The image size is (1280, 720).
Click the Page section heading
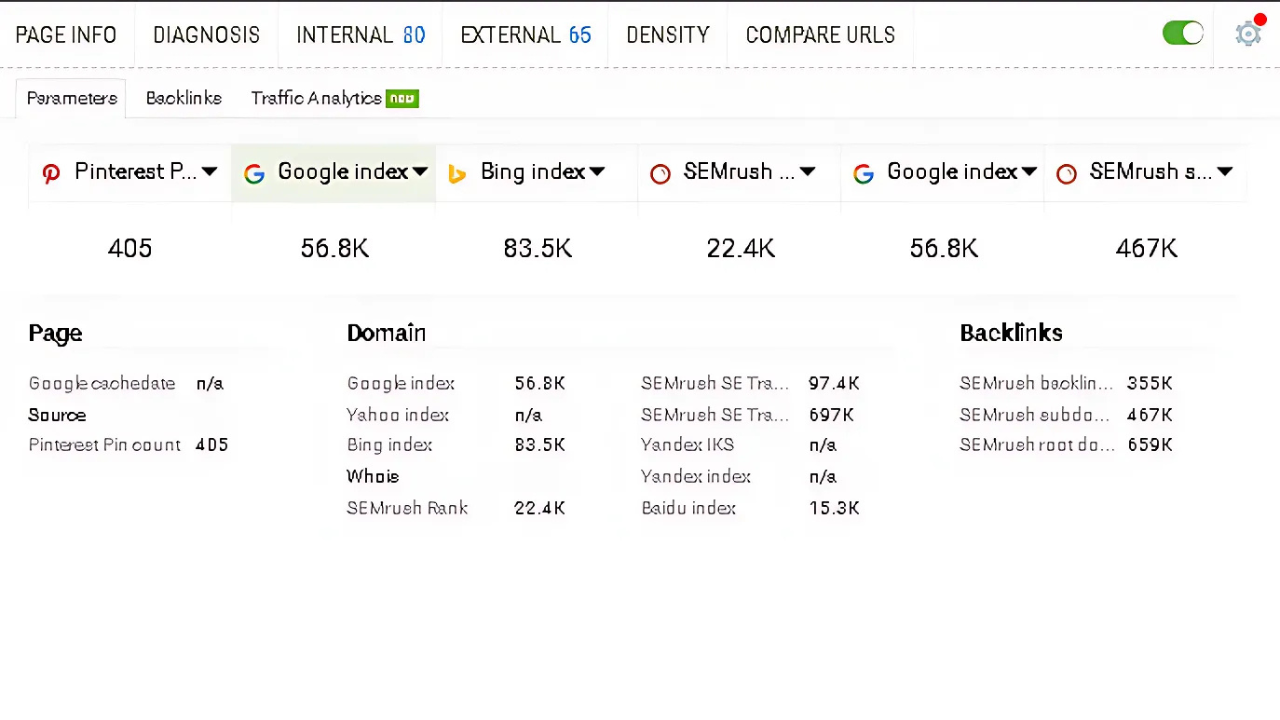[x=55, y=334]
